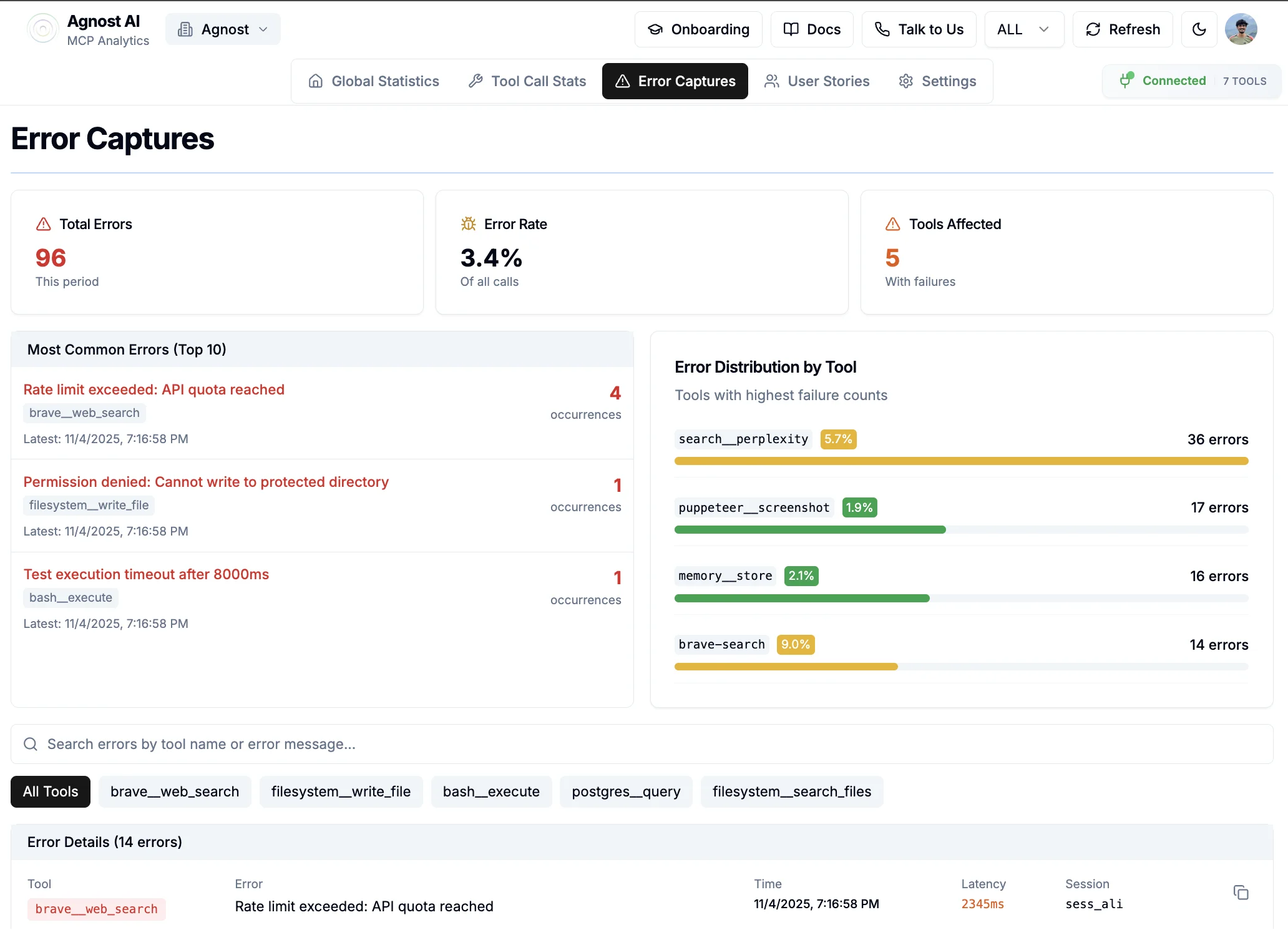Switch to Global Statistics tab
1288x945 pixels.
[x=374, y=81]
